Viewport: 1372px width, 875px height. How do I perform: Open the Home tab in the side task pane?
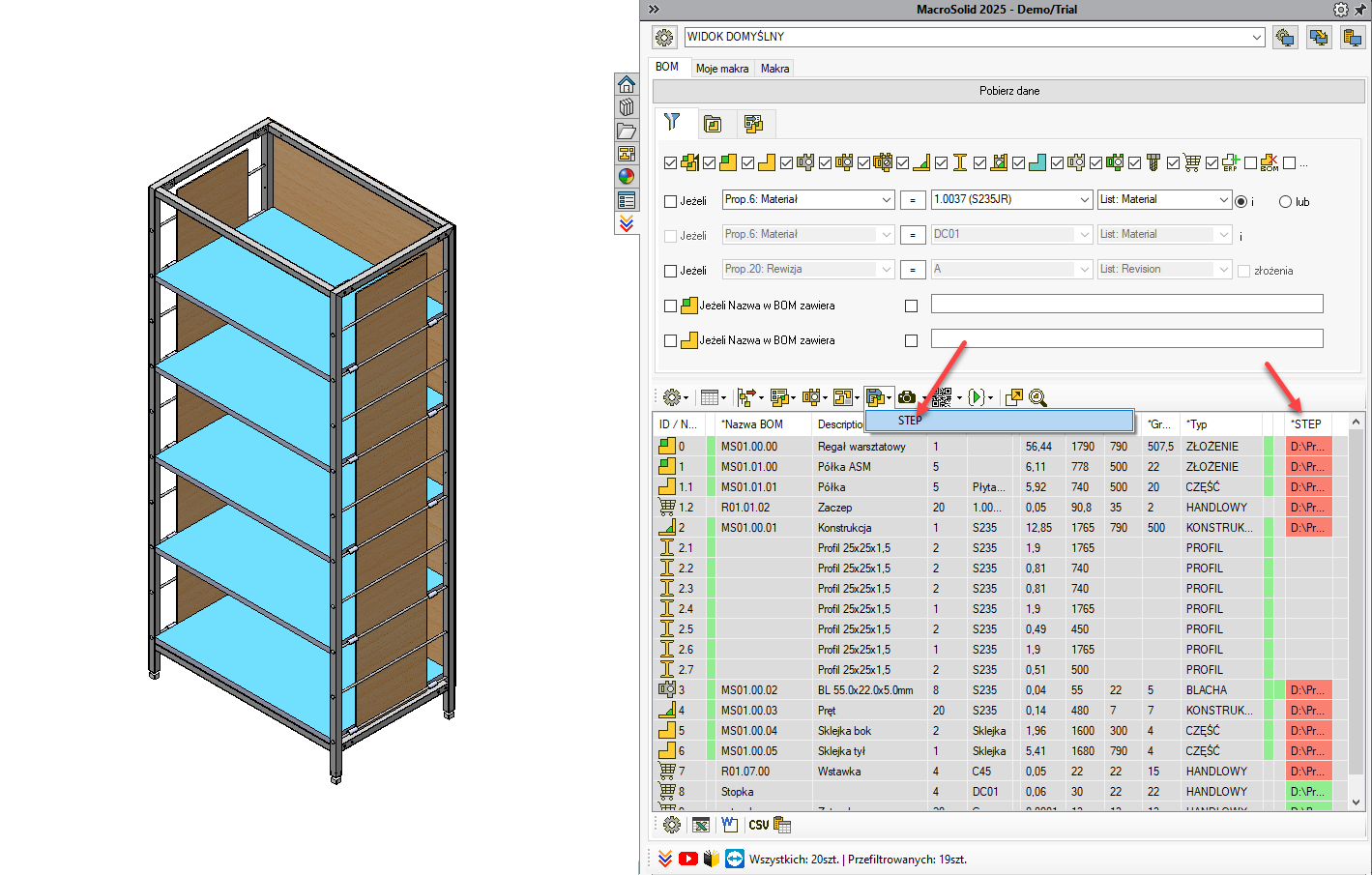click(627, 84)
